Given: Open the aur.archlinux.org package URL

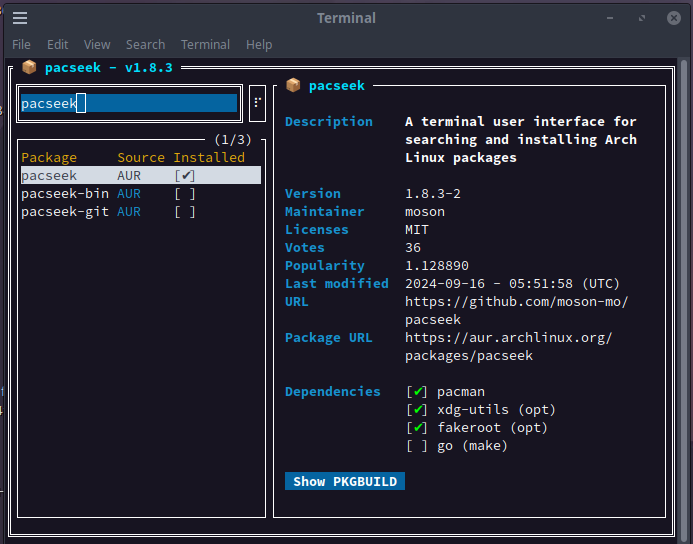Looking at the screenshot, I should click(508, 346).
